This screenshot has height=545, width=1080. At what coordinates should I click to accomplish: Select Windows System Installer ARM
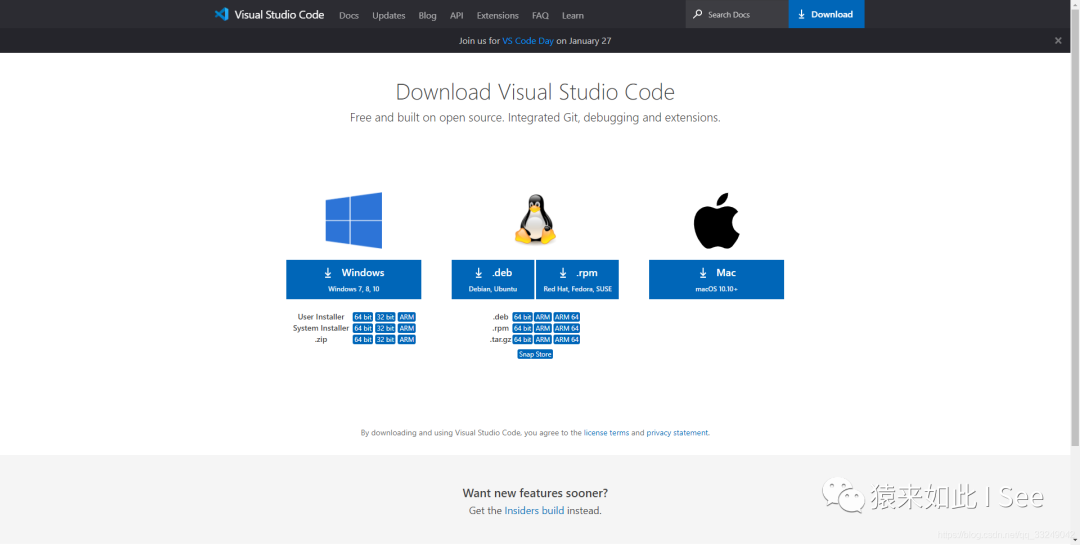[406, 329]
